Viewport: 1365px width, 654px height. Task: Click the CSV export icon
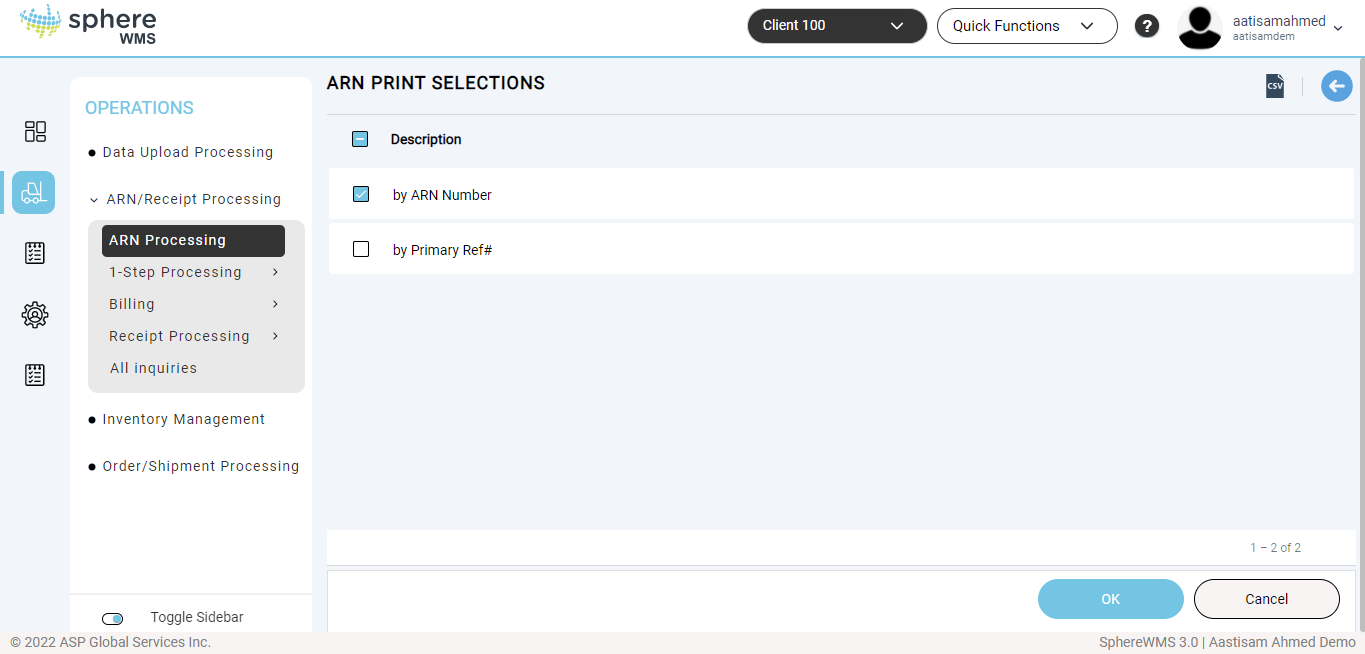1275,86
